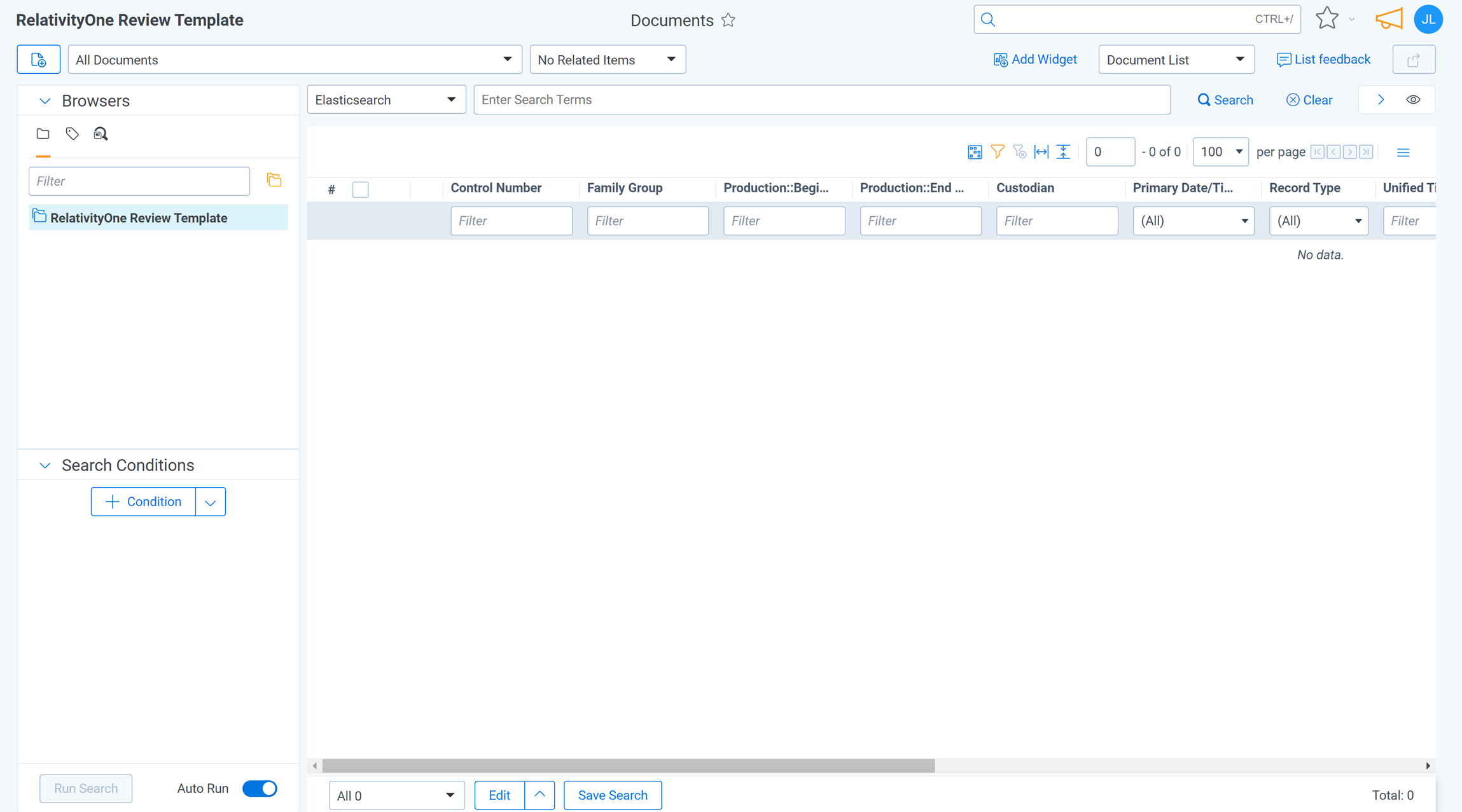1462x812 pixels.
Task: Collapse the Search Conditions section chevron
Action: 45,465
